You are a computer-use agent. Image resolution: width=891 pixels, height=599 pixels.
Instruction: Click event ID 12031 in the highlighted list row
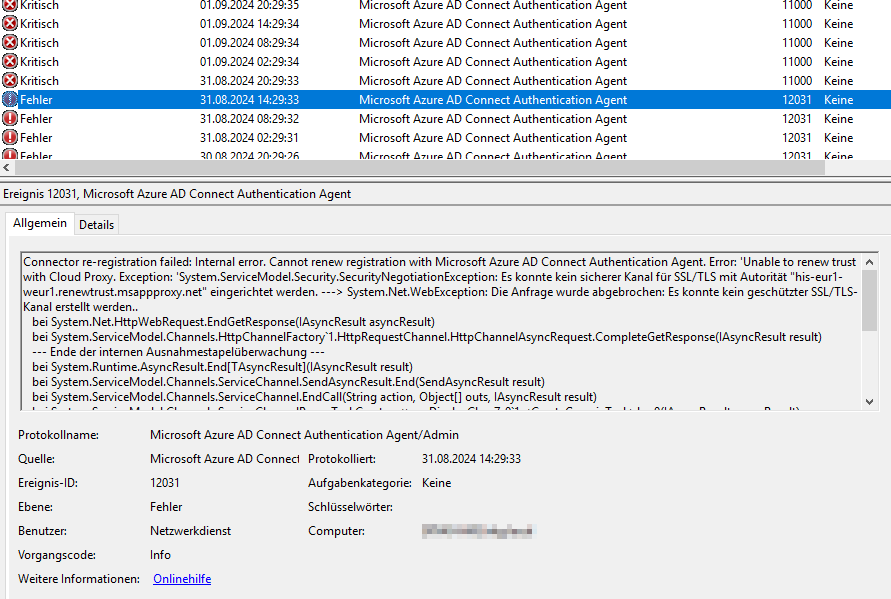pos(797,99)
